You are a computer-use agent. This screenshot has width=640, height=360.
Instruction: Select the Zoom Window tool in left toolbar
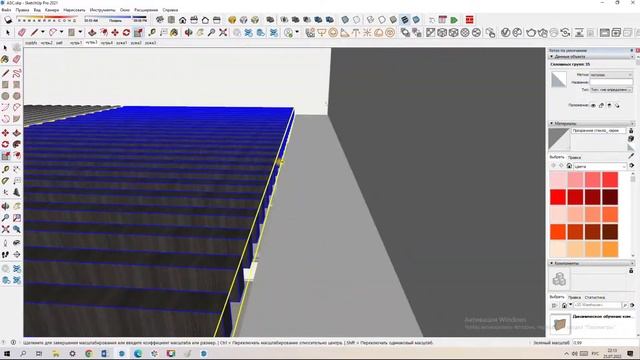(x=17, y=218)
